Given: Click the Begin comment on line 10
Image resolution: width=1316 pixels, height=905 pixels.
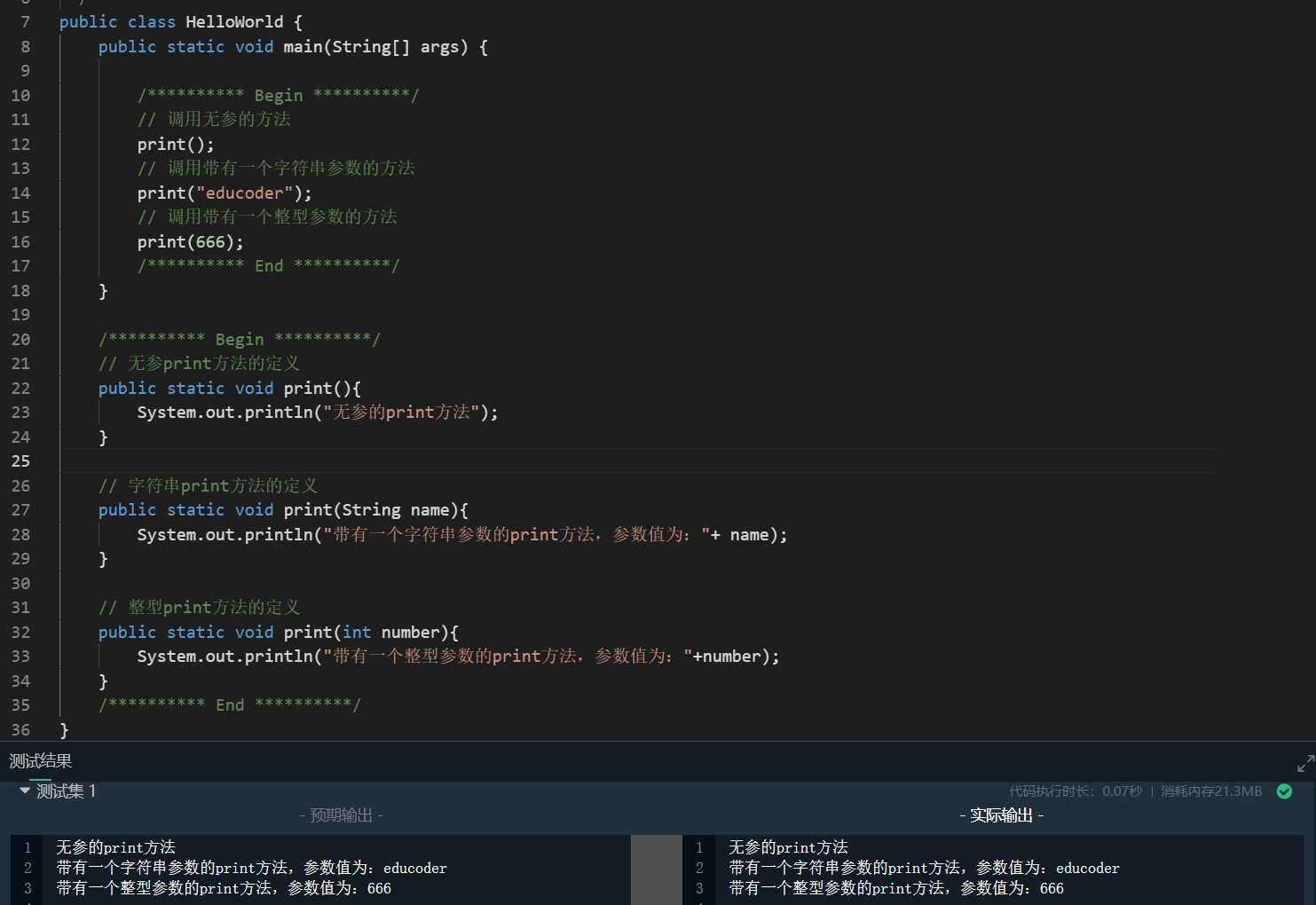Looking at the screenshot, I should pos(278,95).
